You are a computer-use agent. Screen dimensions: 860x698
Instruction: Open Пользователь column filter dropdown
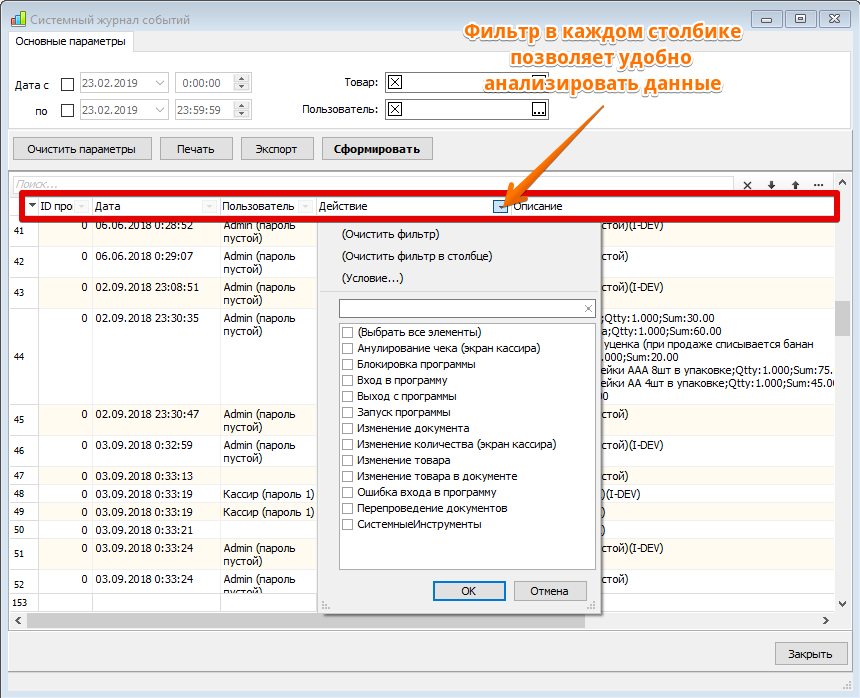pyautogui.click(x=306, y=207)
